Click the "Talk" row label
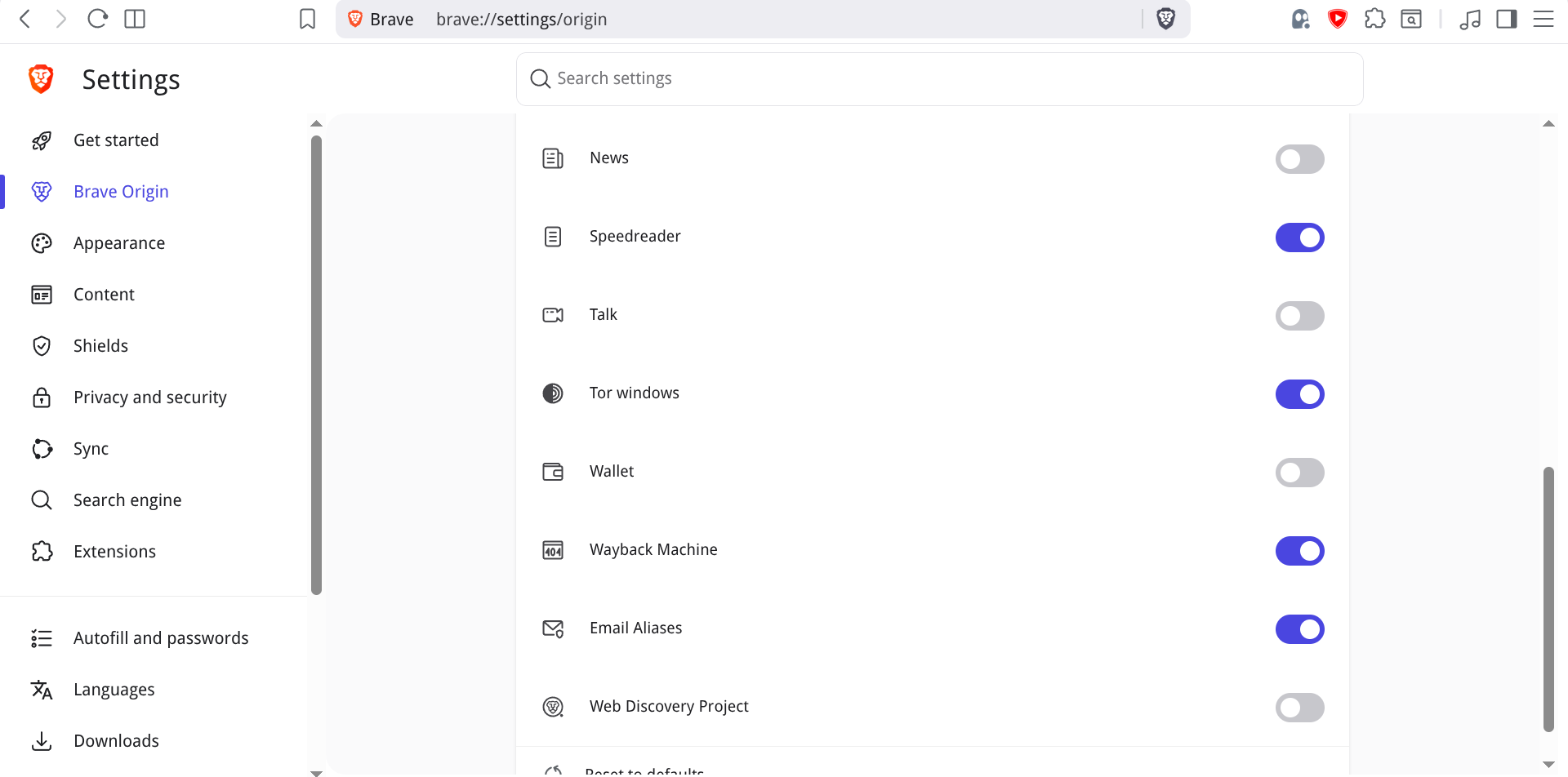 click(604, 315)
